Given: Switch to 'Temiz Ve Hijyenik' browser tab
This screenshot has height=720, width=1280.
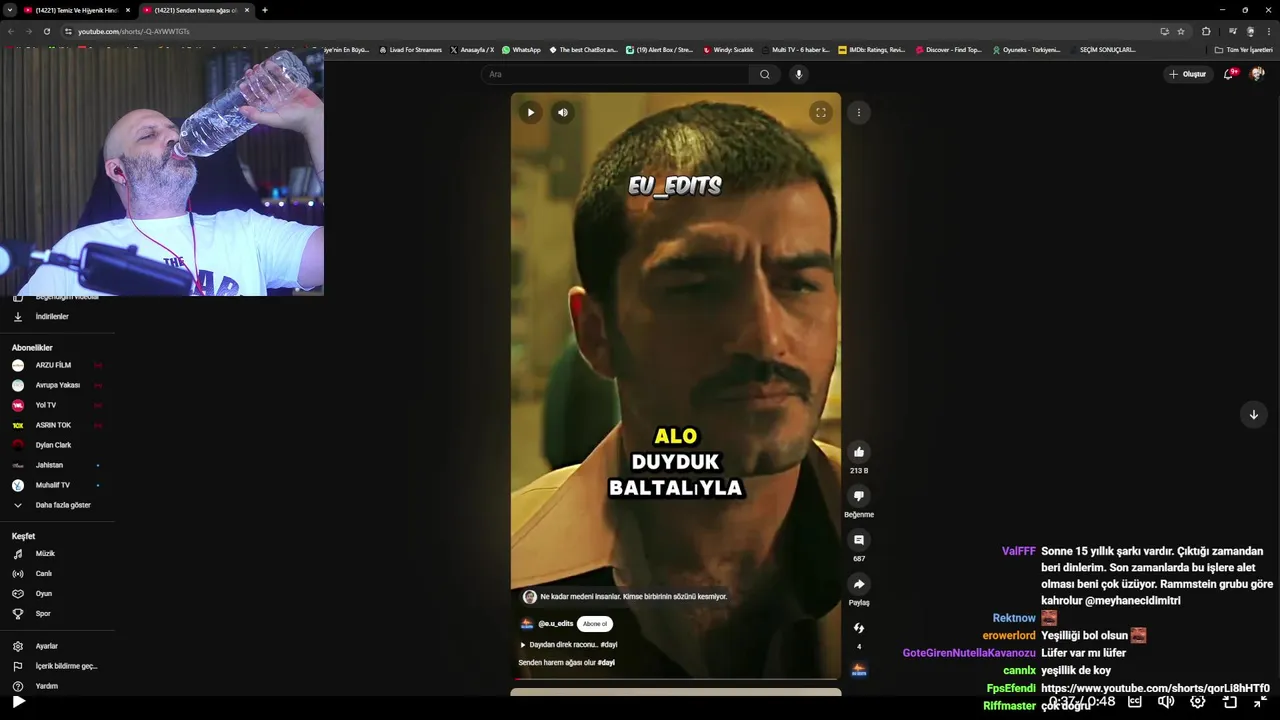Looking at the screenshot, I should click(76, 10).
